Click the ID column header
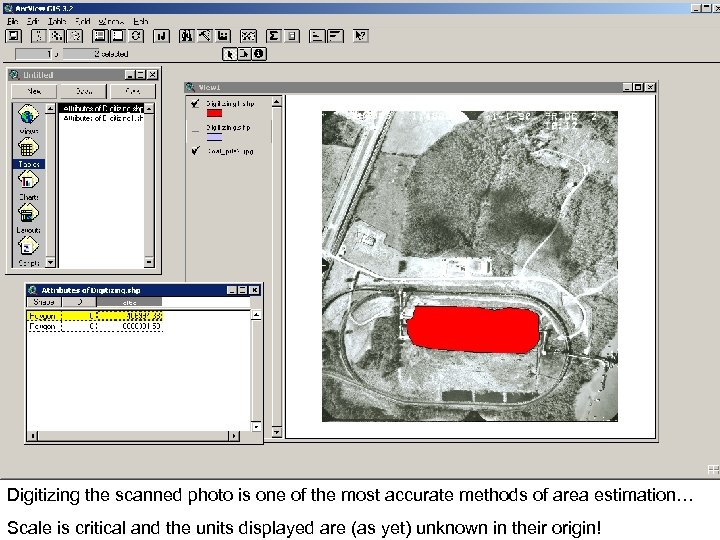Screen dimensions: 720x540 pyautogui.click(x=79, y=302)
